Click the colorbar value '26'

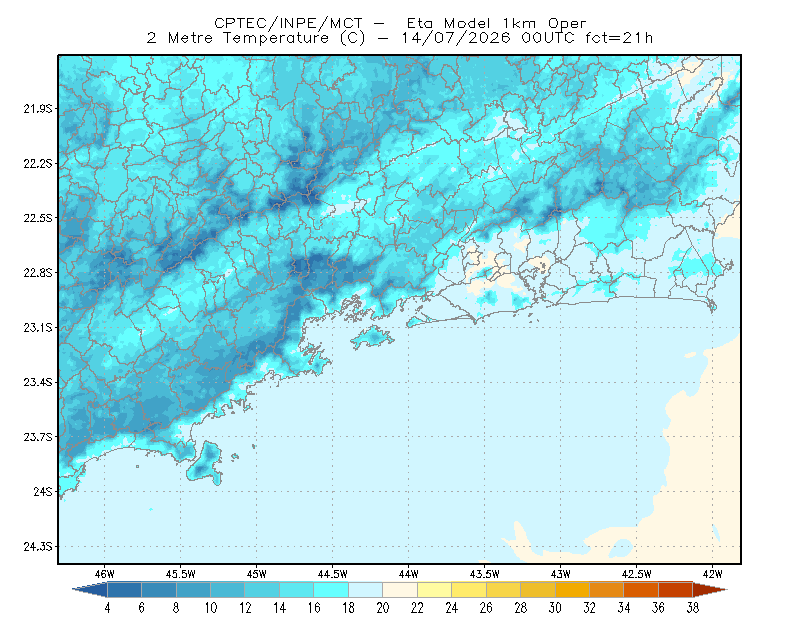tap(486, 608)
